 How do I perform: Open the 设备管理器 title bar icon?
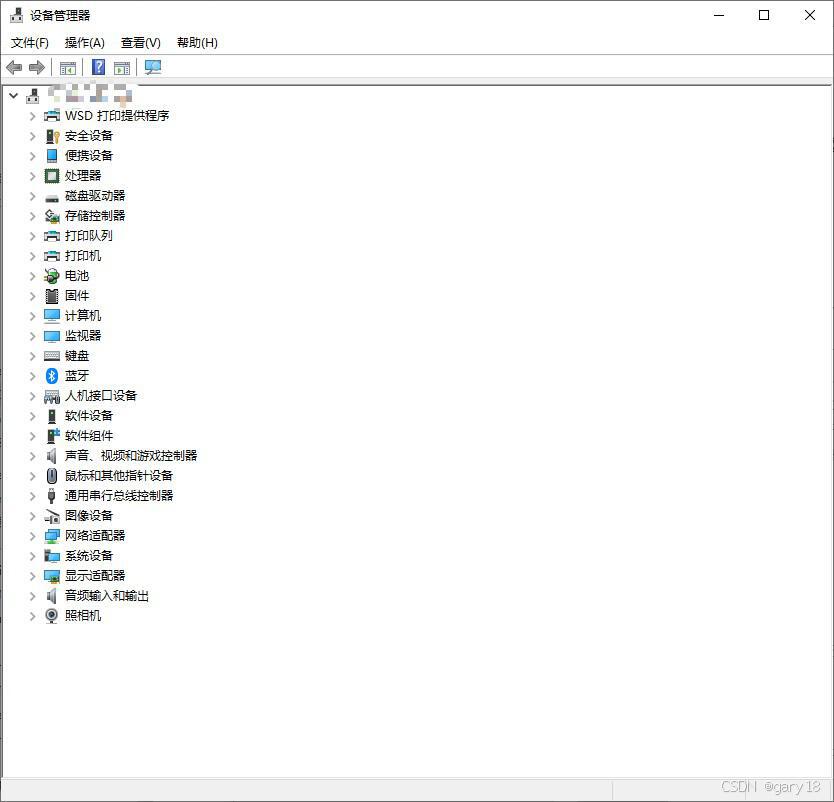click(x=16, y=15)
